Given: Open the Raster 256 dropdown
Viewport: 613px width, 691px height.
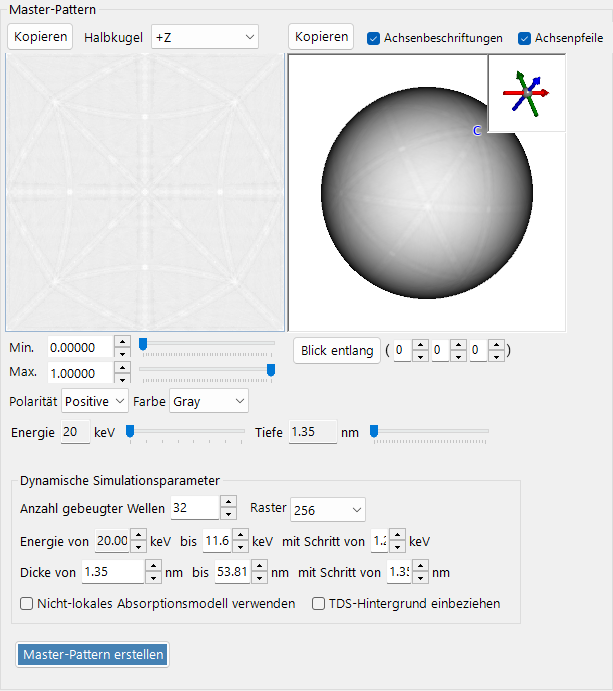Looking at the screenshot, I should tap(327, 510).
